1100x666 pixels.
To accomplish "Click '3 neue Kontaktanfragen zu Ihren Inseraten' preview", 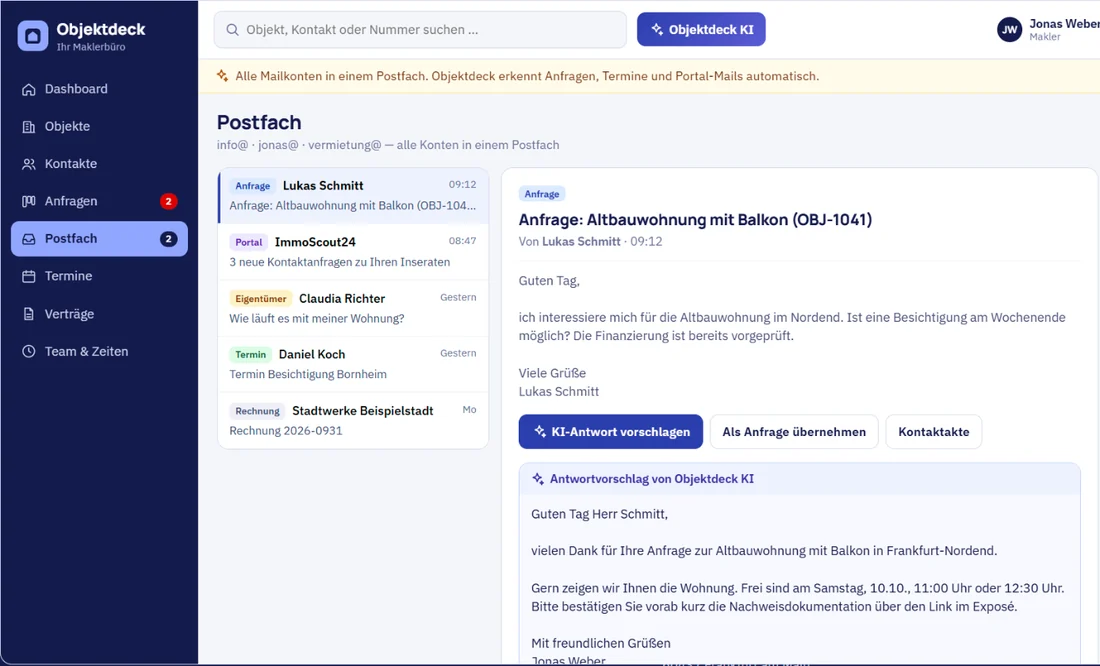I will coord(340,262).
